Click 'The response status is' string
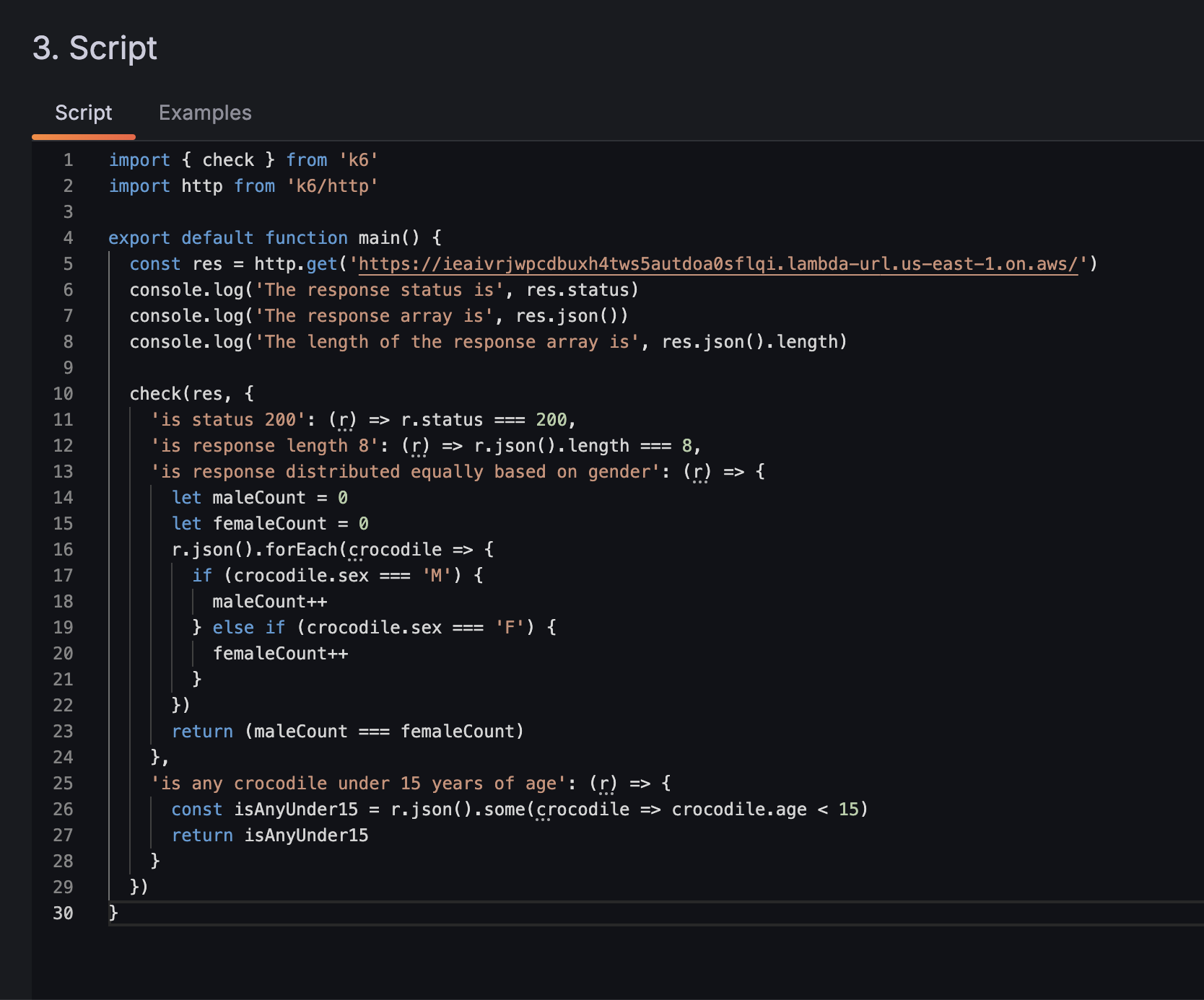Screen dimensions: 1204x1000 pyautogui.click(x=380, y=290)
